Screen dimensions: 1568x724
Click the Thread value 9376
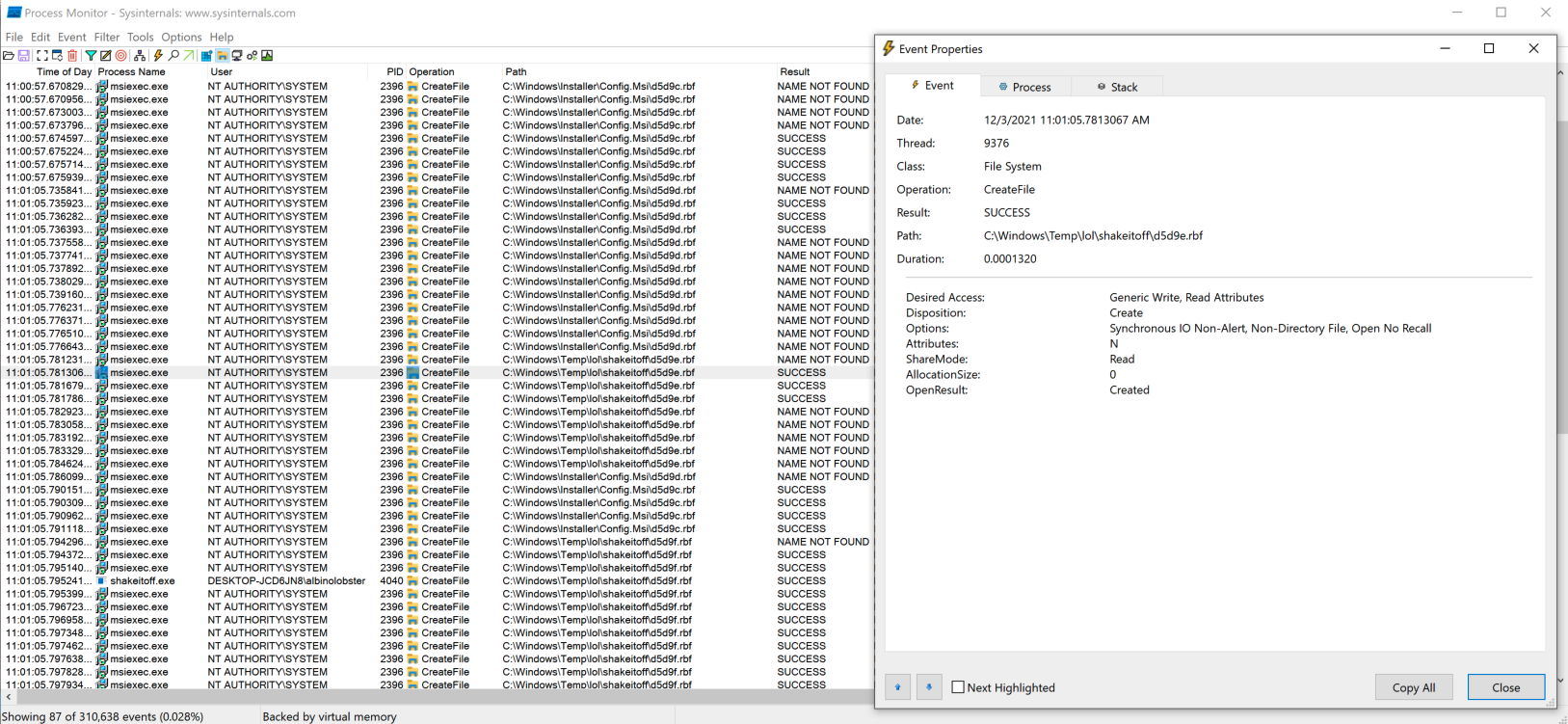tap(997, 143)
